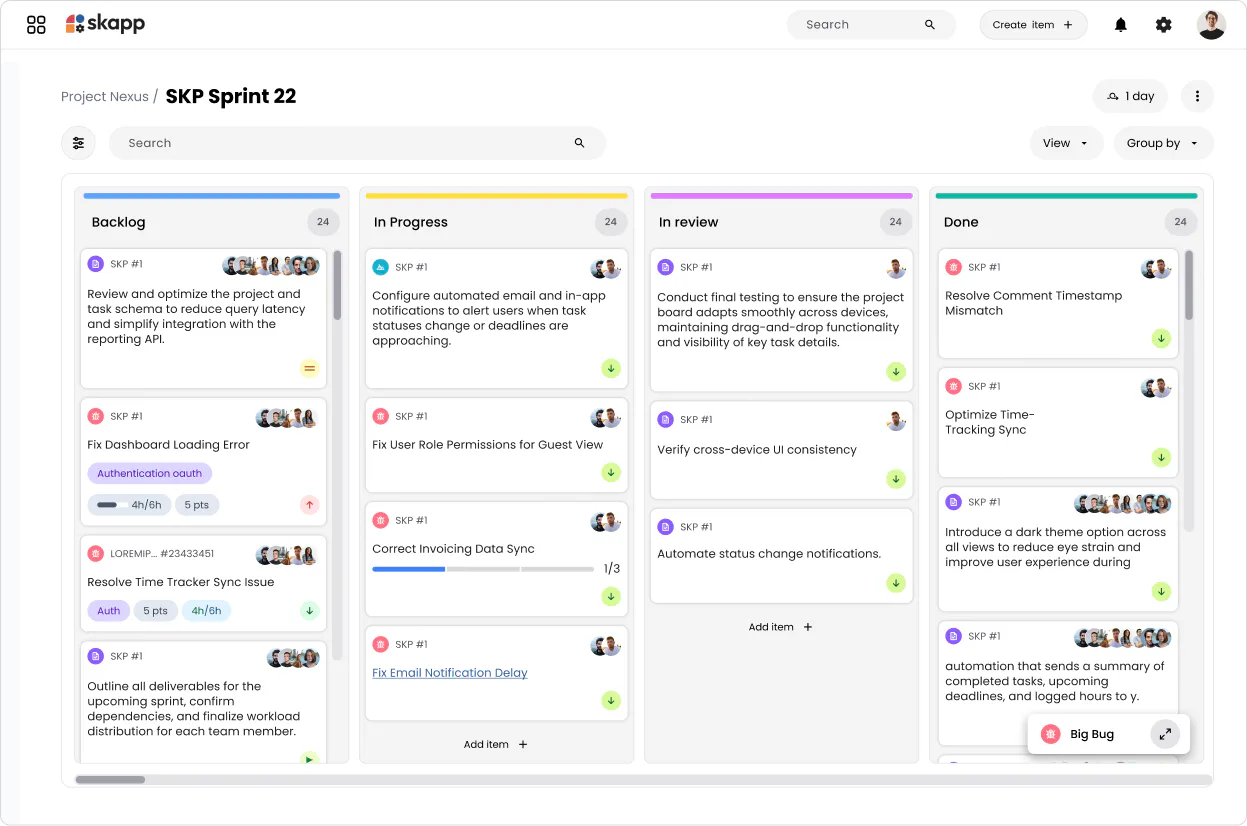
Task: Click the In Progress count badge 24
Action: pos(610,222)
